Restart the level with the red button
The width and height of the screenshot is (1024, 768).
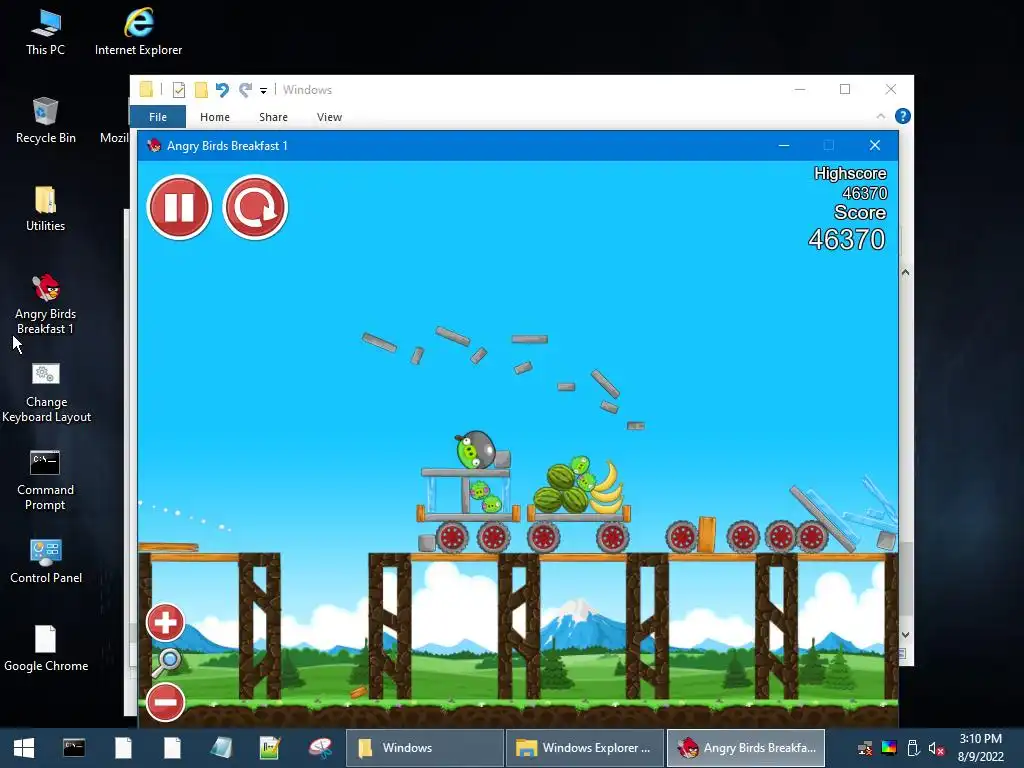[255, 208]
